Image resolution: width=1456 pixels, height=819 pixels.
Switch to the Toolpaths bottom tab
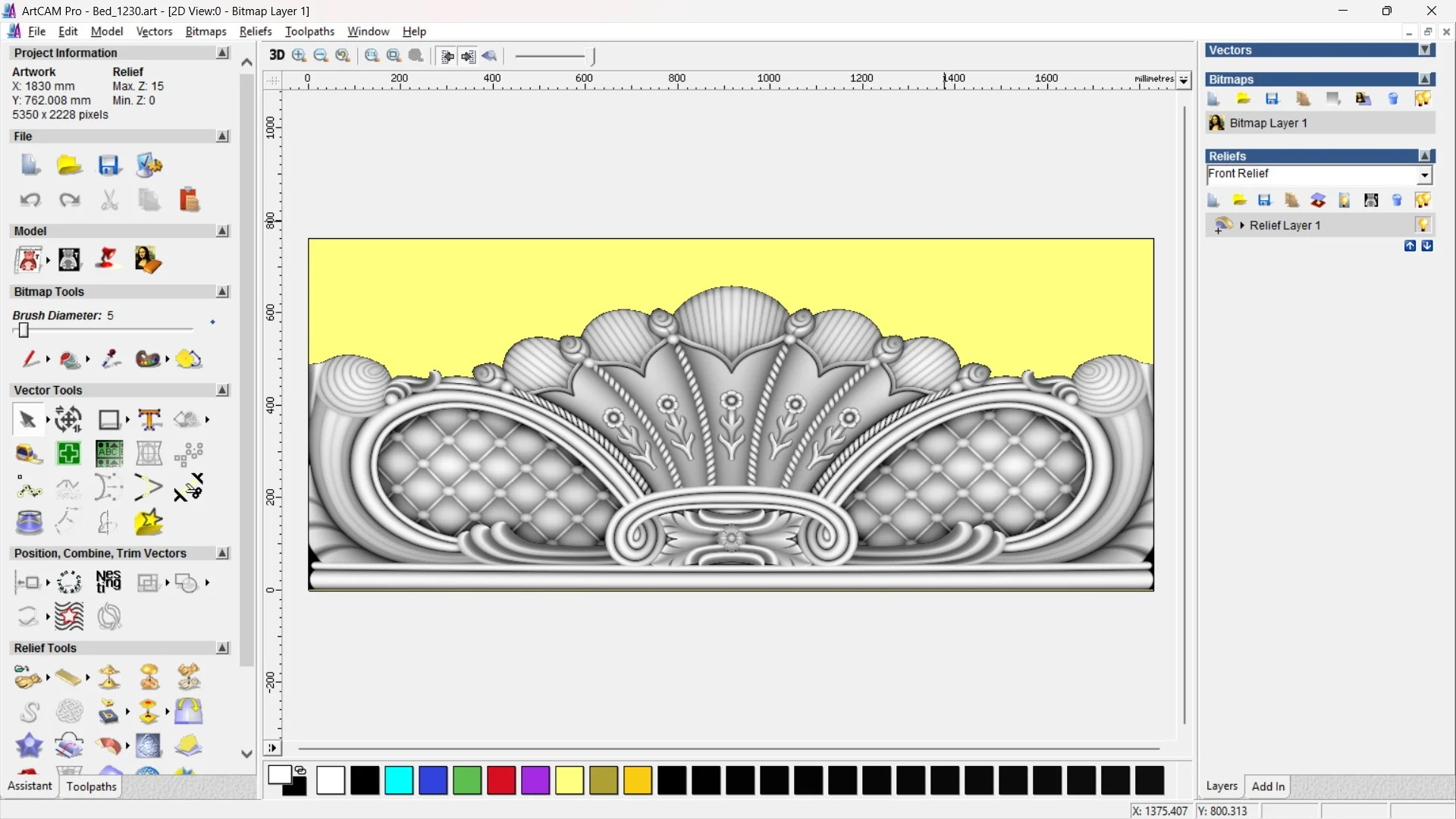click(x=91, y=786)
